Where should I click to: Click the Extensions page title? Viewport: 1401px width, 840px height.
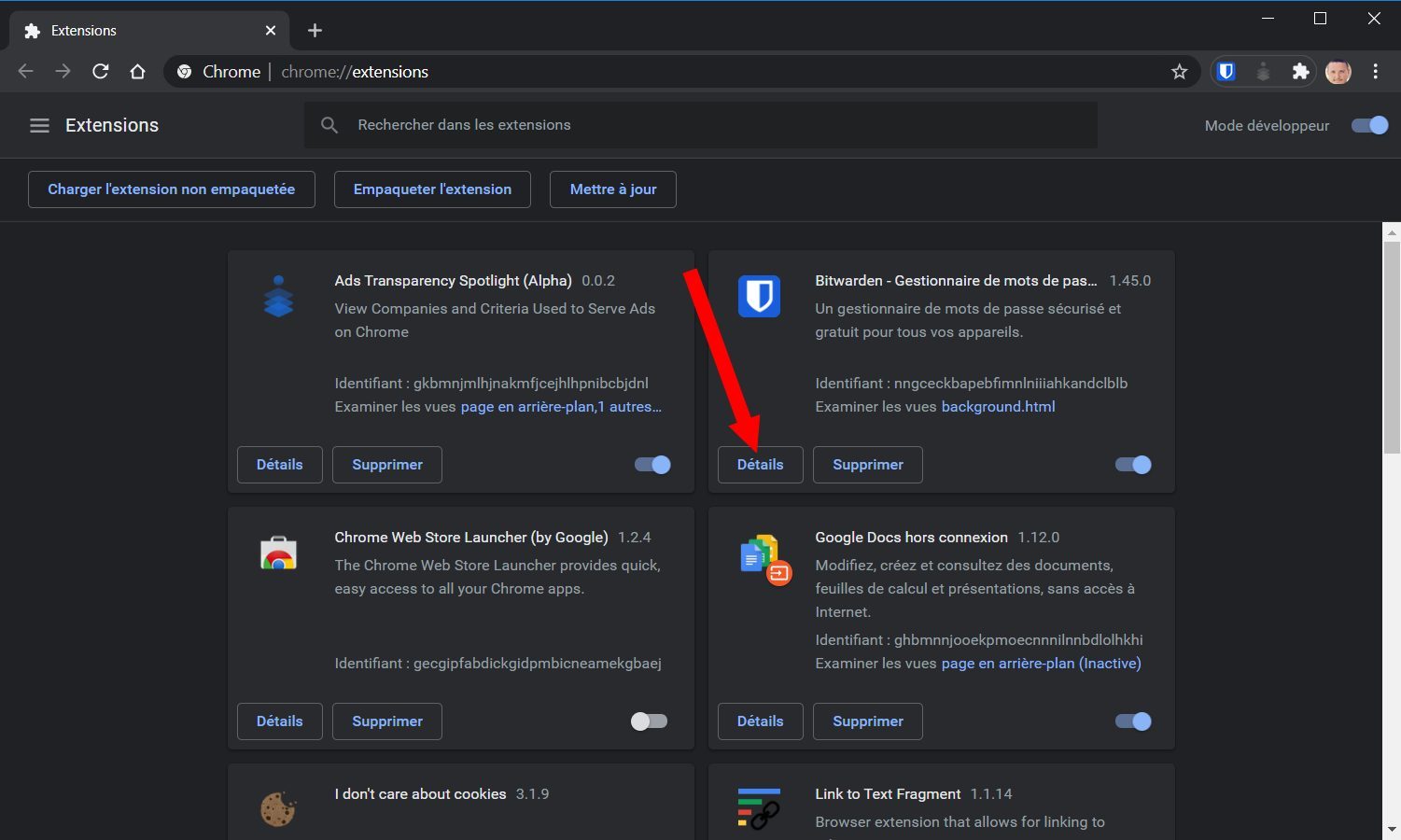[112, 125]
